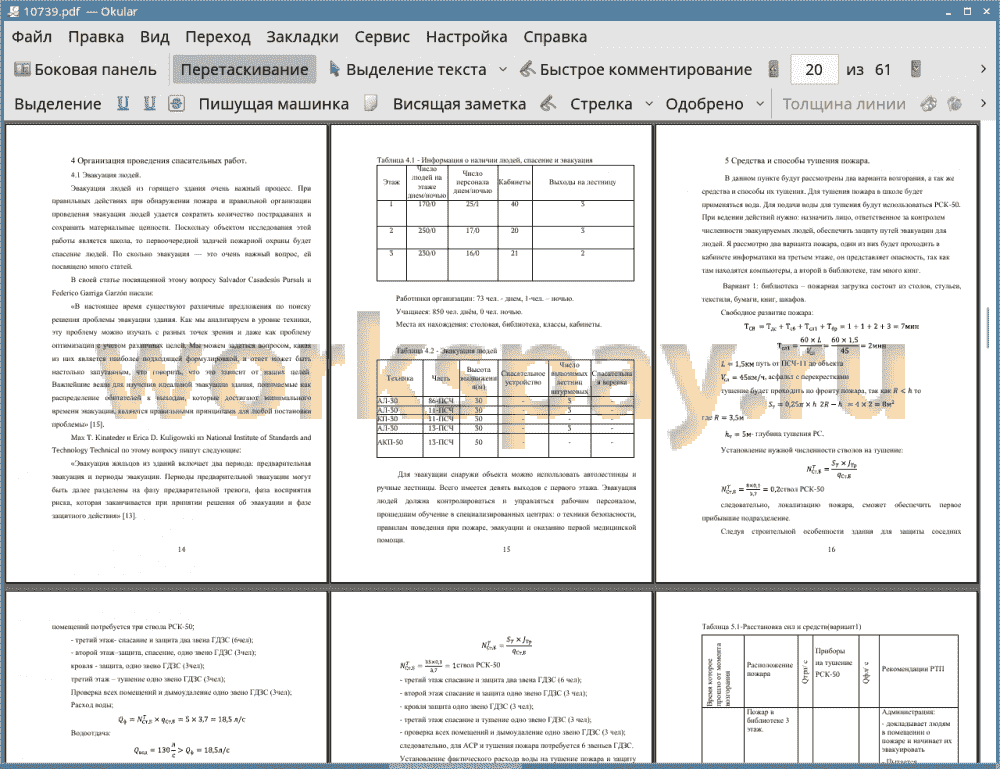Open the Закладки menu

click(x=302, y=37)
